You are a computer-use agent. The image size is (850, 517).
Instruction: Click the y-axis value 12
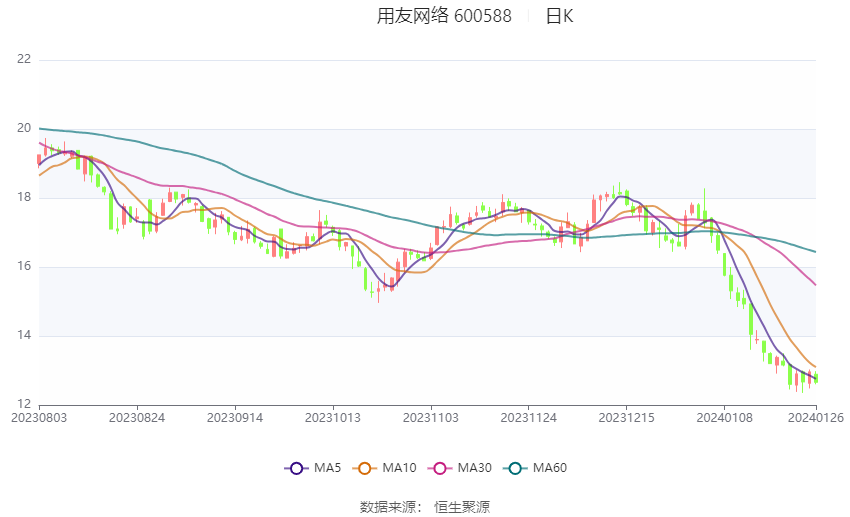pos(24,404)
